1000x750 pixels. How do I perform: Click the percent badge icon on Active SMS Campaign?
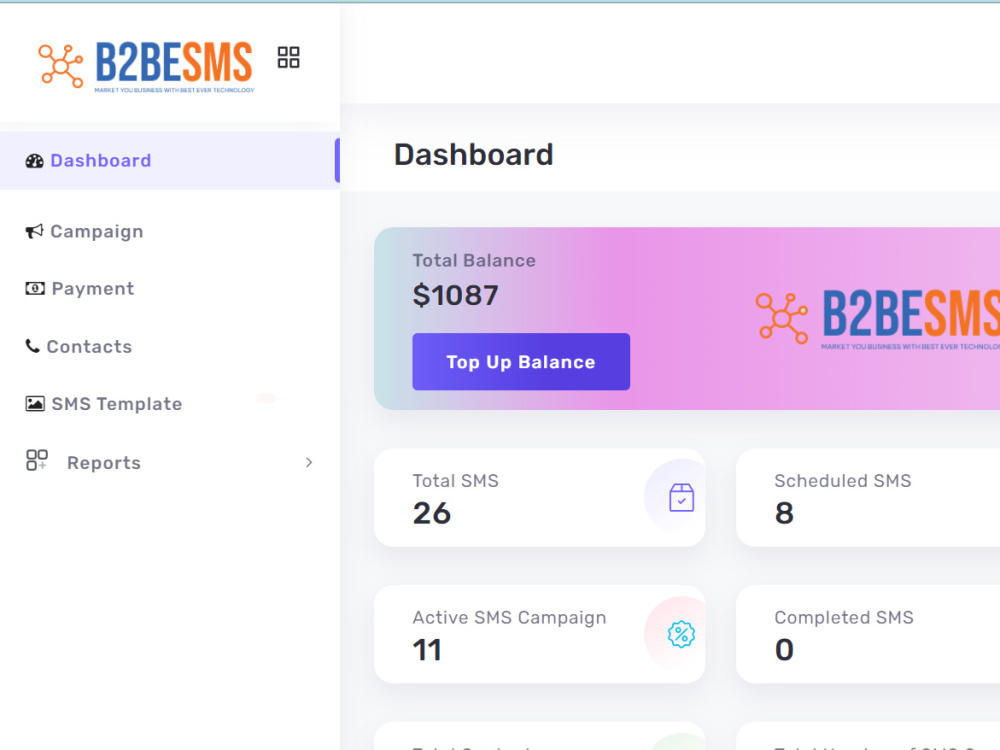(x=681, y=634)
